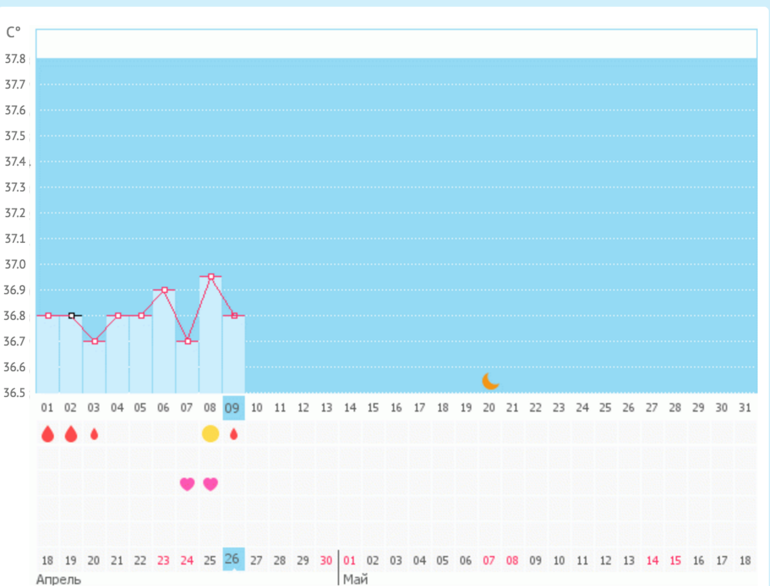
Task: Click the 37.0 temperature axis label
Action: 15,265
